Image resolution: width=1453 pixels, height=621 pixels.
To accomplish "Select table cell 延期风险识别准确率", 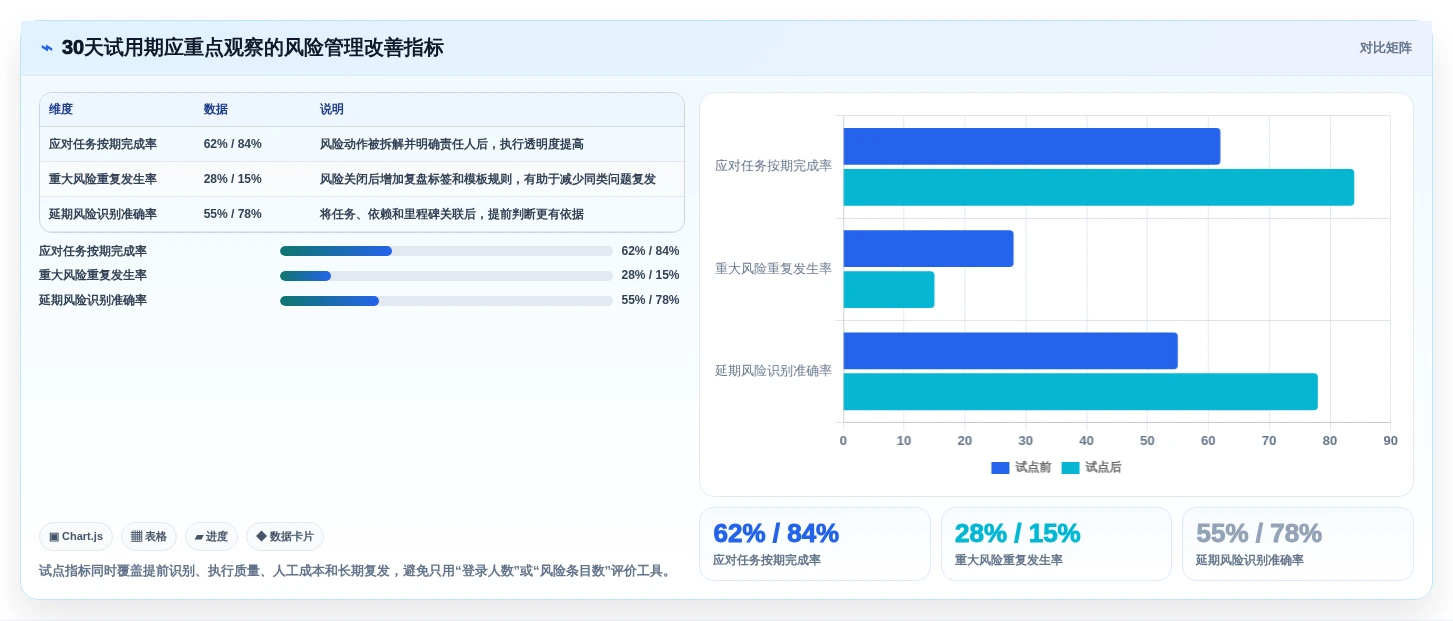I will [x=103, y=214].
